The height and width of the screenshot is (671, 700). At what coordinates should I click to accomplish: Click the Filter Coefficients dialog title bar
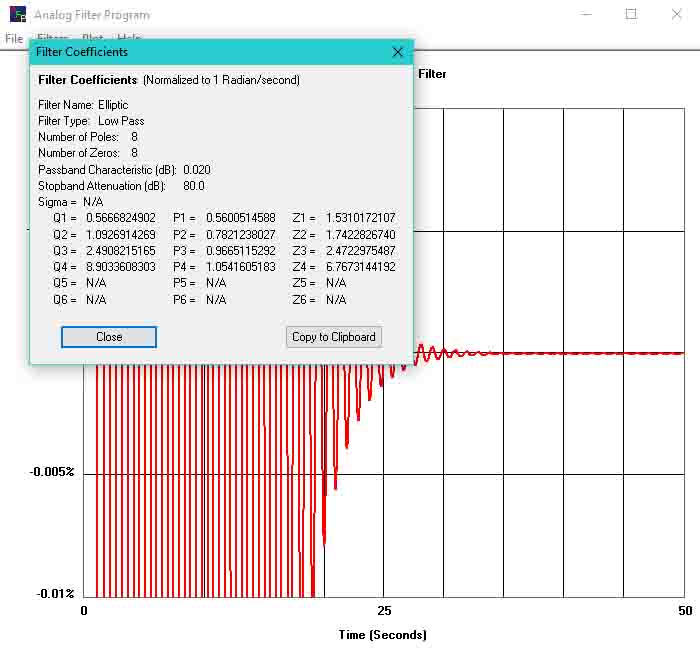200,52
